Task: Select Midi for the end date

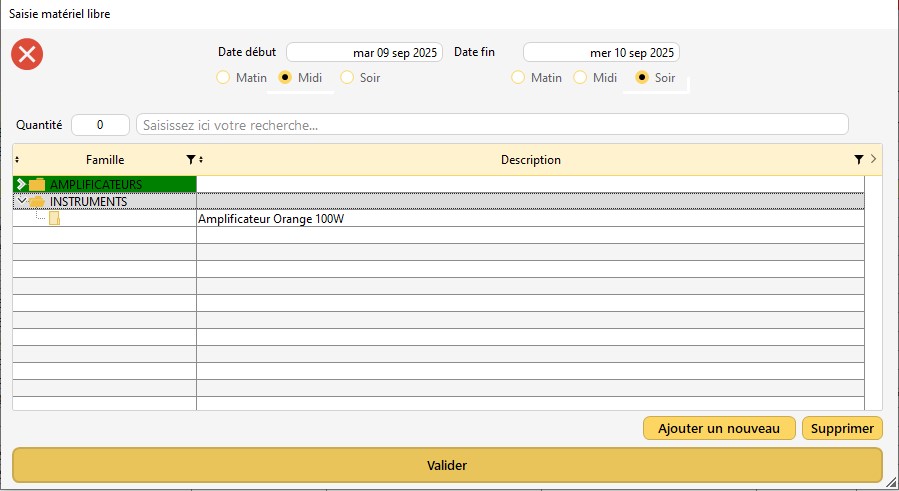Action: click(x=581, y=77)
